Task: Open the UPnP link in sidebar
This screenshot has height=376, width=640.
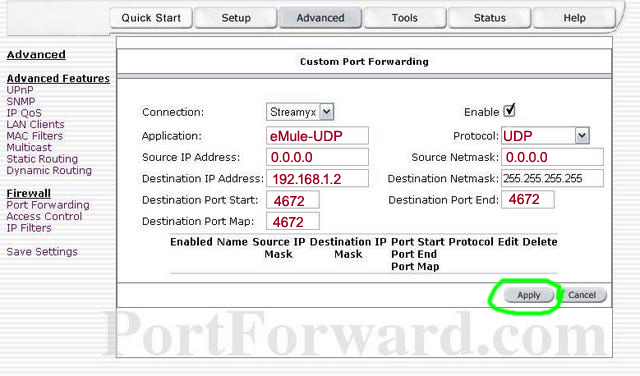Action: [x=20, y=90]
